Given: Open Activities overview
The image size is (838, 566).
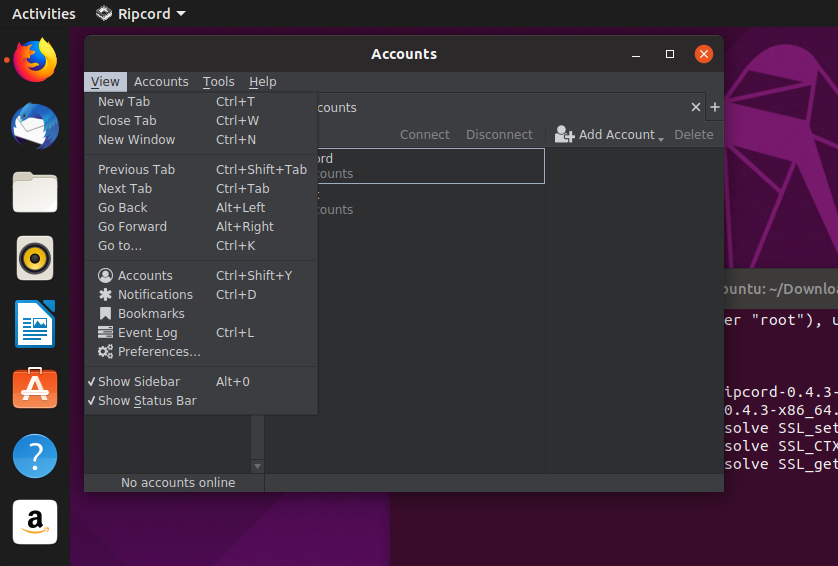Looking at the screenshot, I should click(44, 13).
